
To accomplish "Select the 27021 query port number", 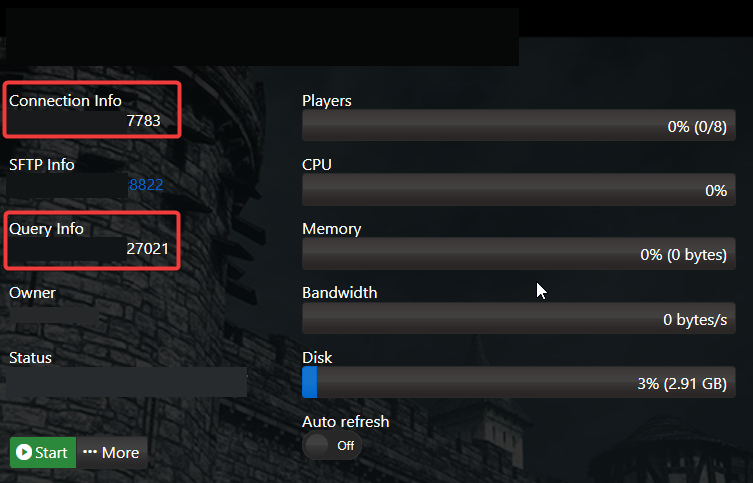I will click(147, 249).
